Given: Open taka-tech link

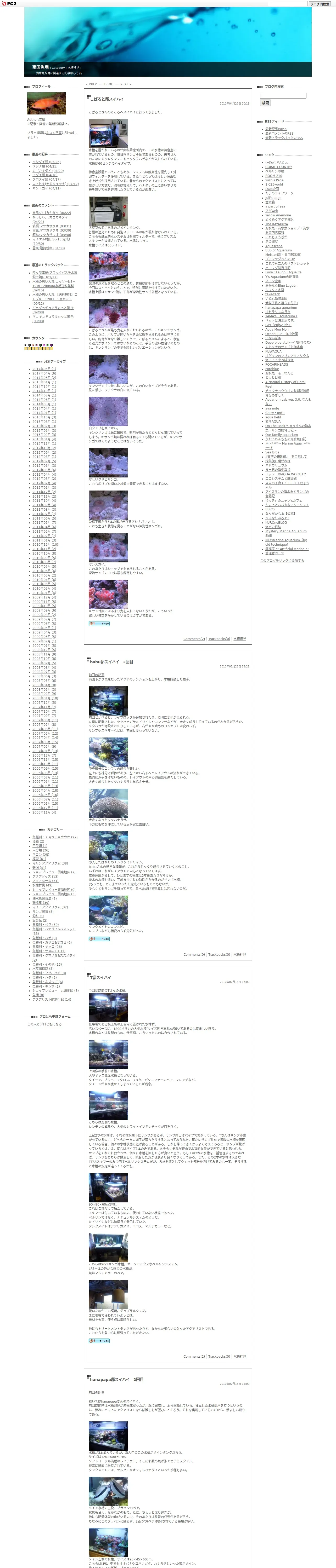Looking at the screenshot, I should pos(273,294).
